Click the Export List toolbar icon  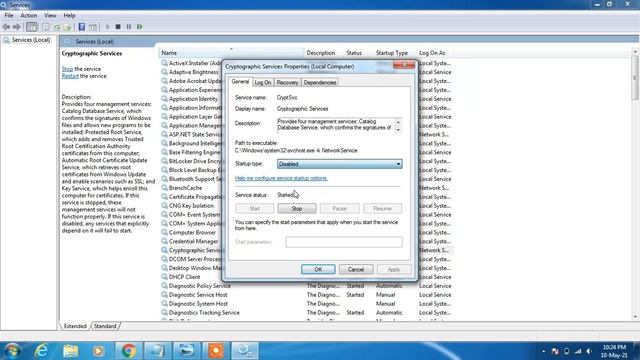coord(67,27)
